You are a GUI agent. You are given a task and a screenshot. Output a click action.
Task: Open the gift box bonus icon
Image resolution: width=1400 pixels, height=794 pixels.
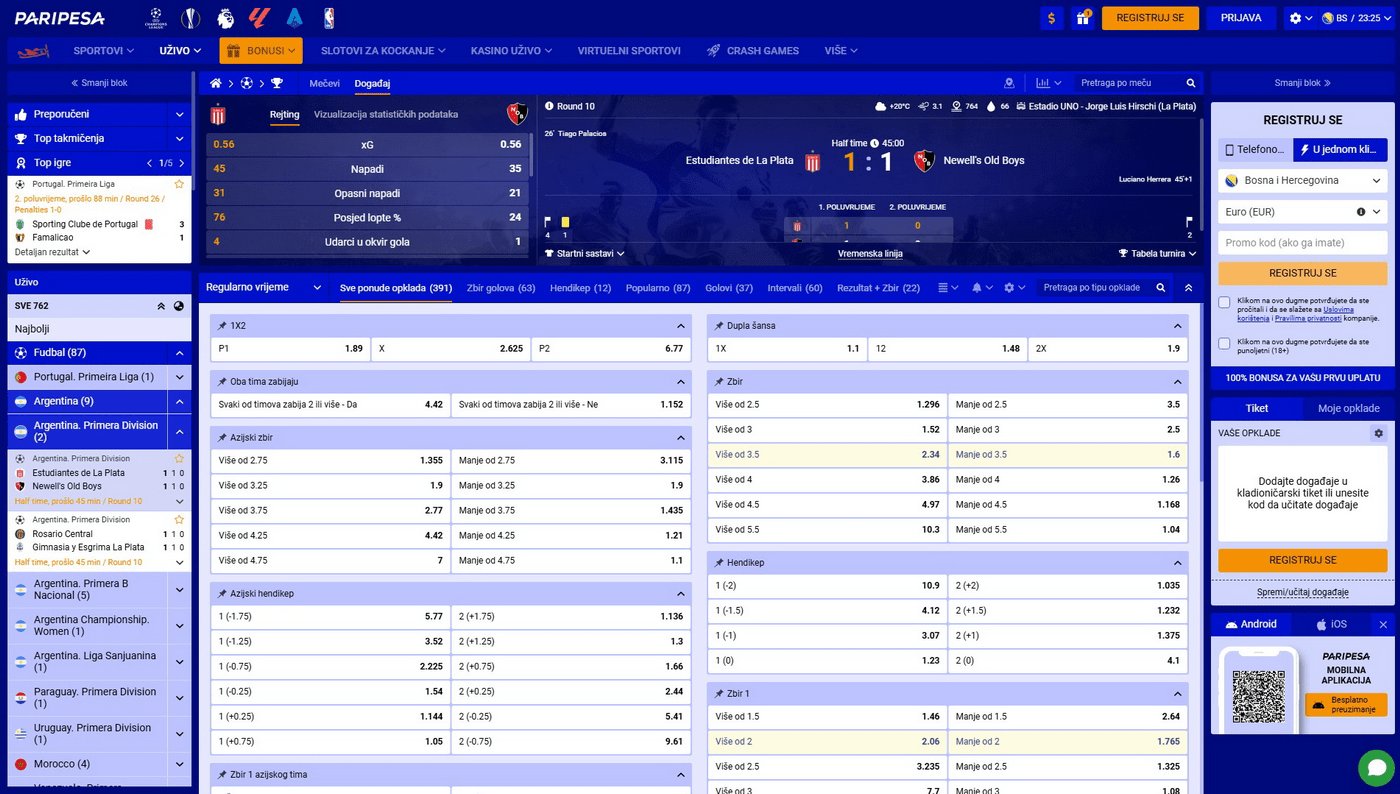tap(1082, 18)
